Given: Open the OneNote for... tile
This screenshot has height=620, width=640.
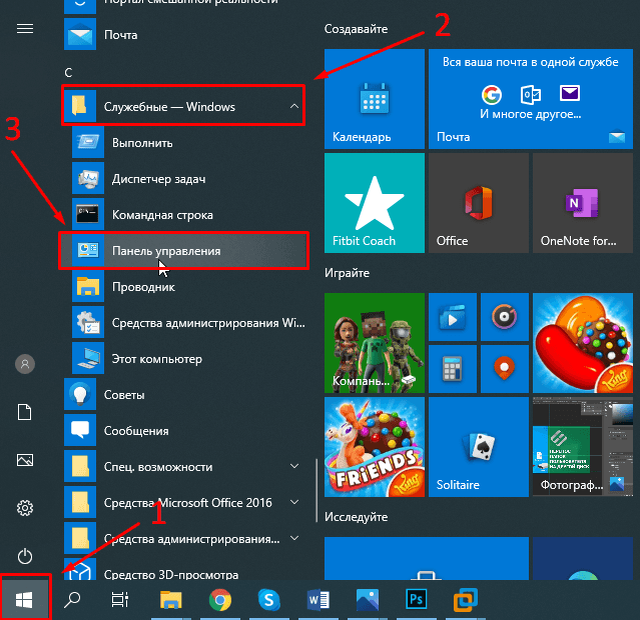Looking at the screenshot, I should coord(583,203).
